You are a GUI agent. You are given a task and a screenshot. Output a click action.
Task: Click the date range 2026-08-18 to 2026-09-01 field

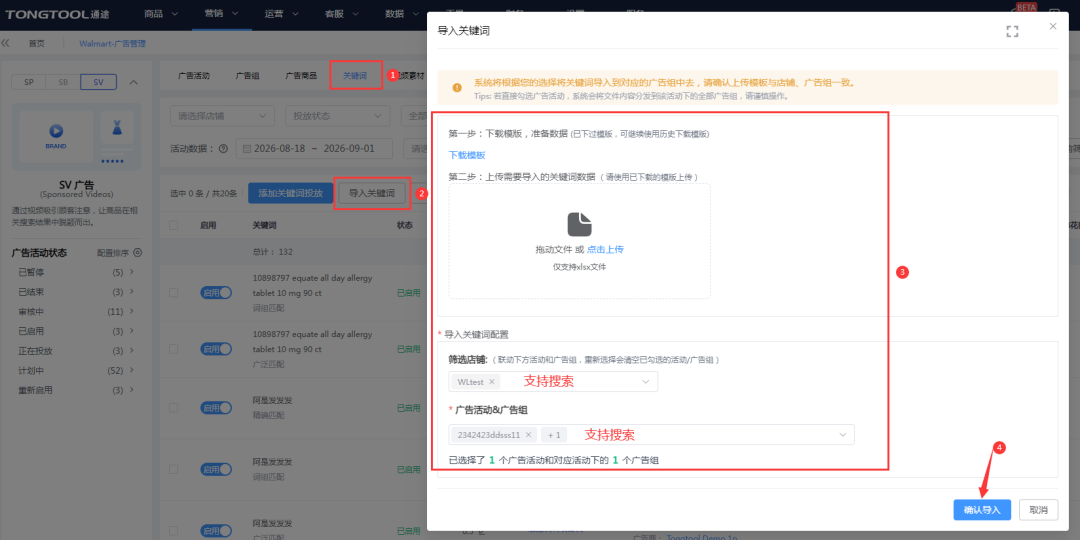[314, 149]
